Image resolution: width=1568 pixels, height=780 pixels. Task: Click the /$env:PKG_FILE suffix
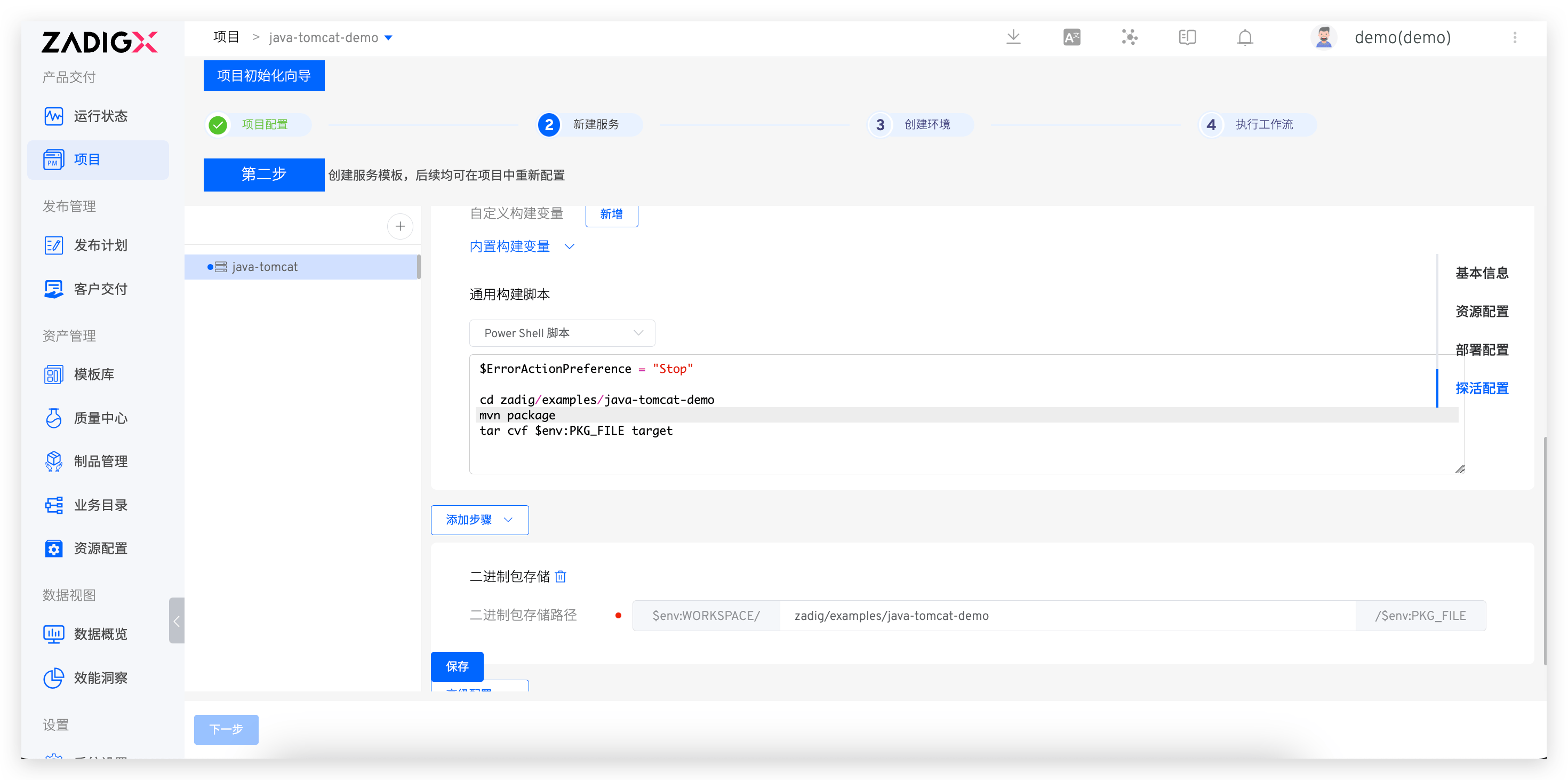tap(1421, 615)
